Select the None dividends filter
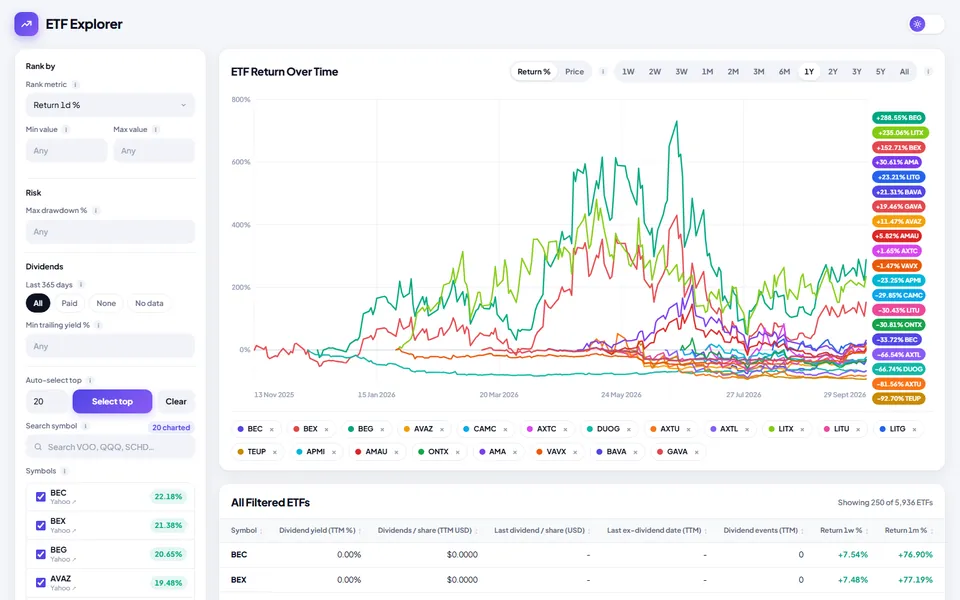This screenshot has height=600, width=960. point(106,303)
